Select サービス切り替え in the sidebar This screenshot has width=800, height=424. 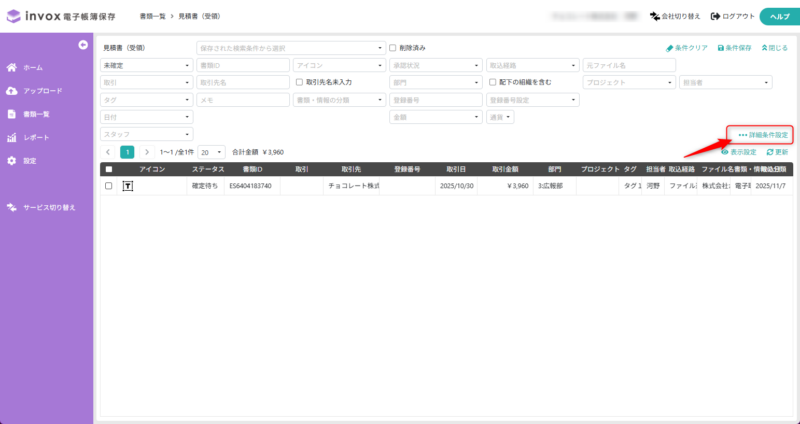(41, 208)
